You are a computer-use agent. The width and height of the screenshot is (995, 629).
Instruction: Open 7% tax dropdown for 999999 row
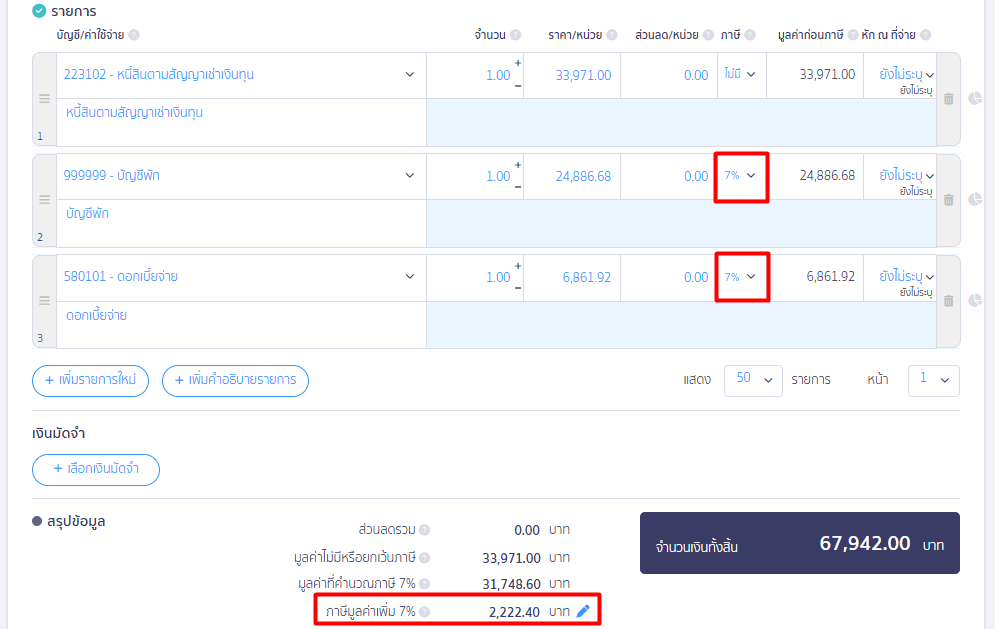[740, 176]
